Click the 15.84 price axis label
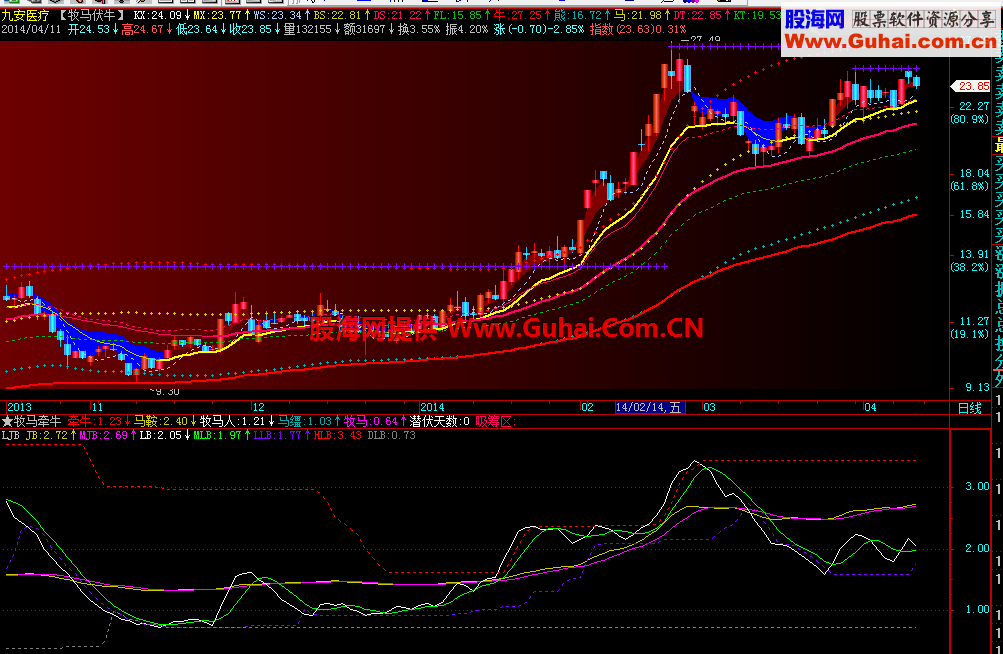The width and height of the screenshot is (1003, 654). point(974,215)
